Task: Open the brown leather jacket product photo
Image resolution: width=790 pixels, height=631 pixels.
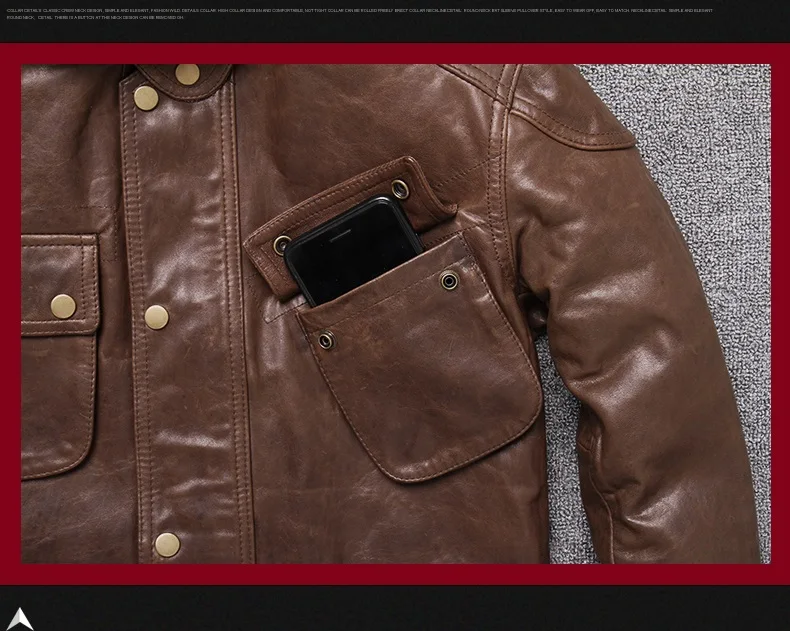Action: click(396, 313)
